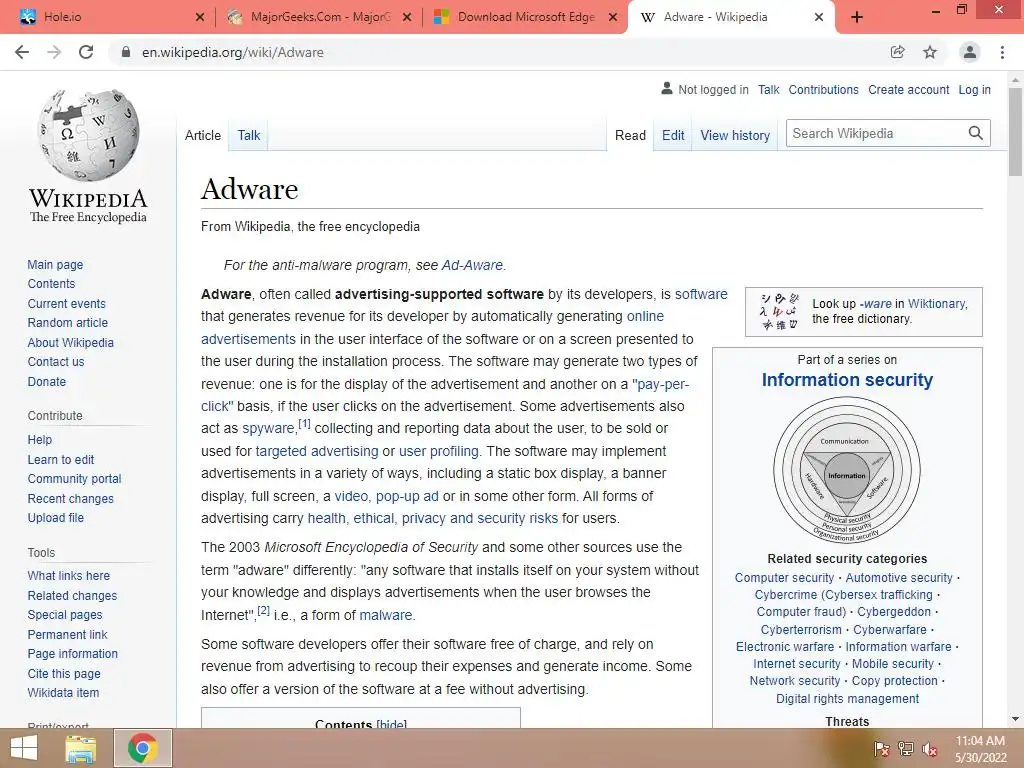
Task: Click the information security circles diagram
Action: (x=846, y=470)
